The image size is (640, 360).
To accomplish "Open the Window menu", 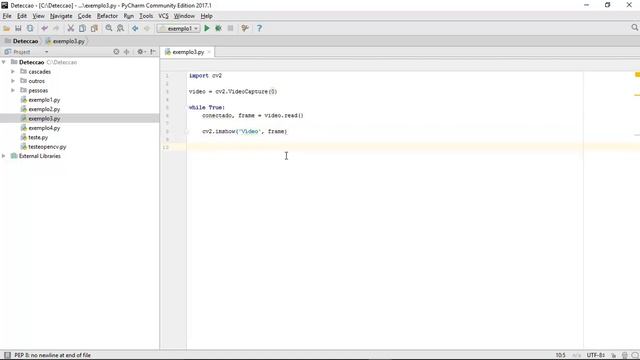I will coord(184,16).
